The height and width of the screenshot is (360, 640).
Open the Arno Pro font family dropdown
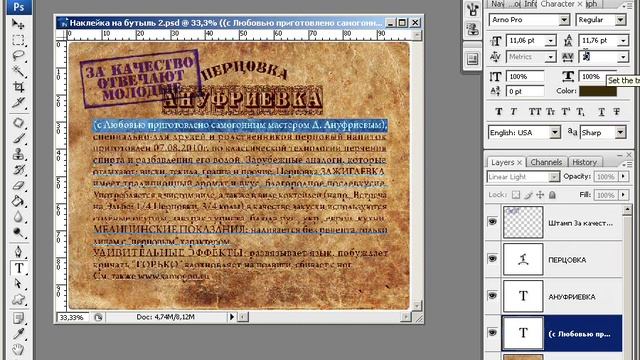click(x=564, y=19)
